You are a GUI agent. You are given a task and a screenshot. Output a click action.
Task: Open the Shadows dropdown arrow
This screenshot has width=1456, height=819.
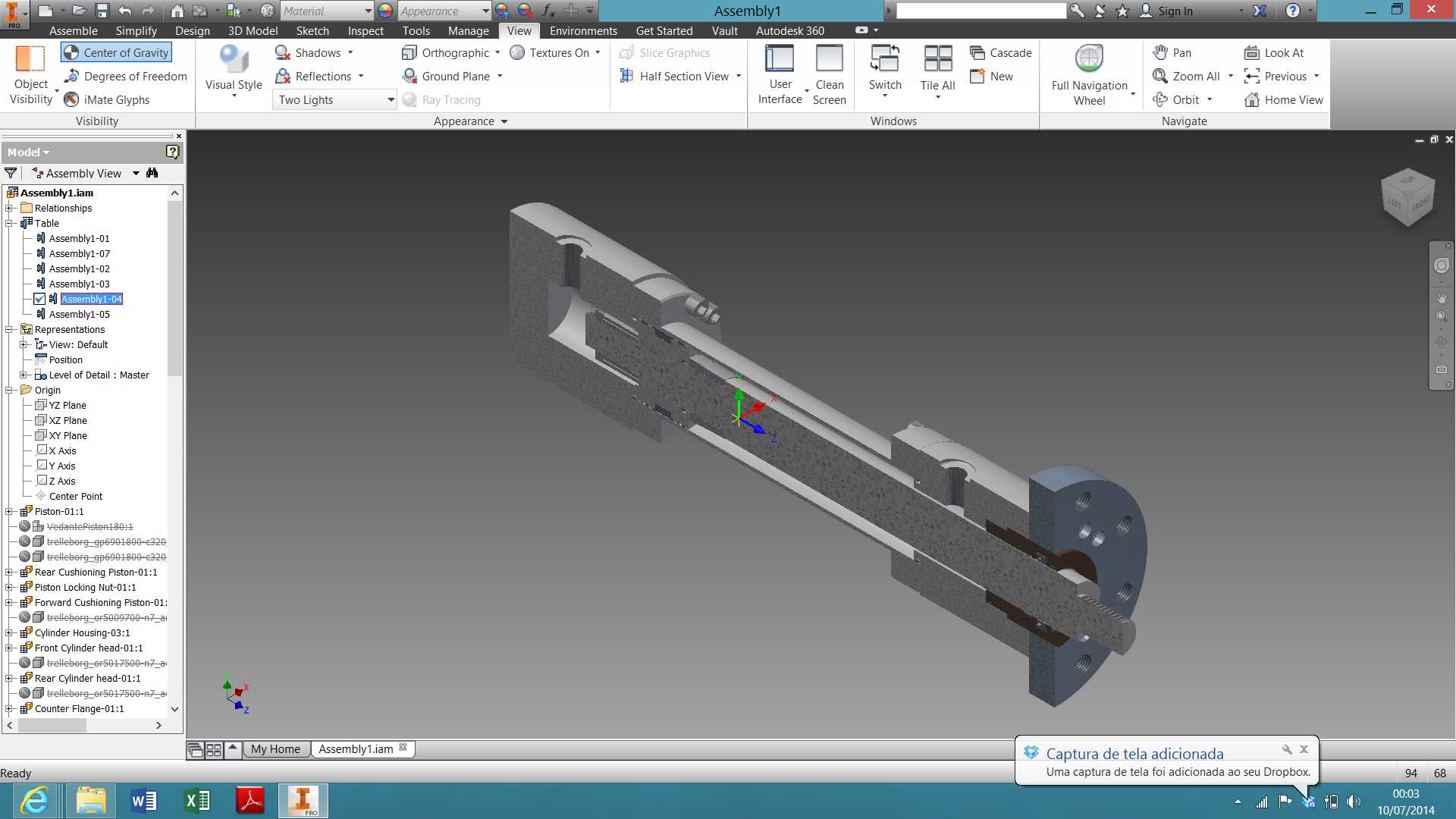(350, 52)
